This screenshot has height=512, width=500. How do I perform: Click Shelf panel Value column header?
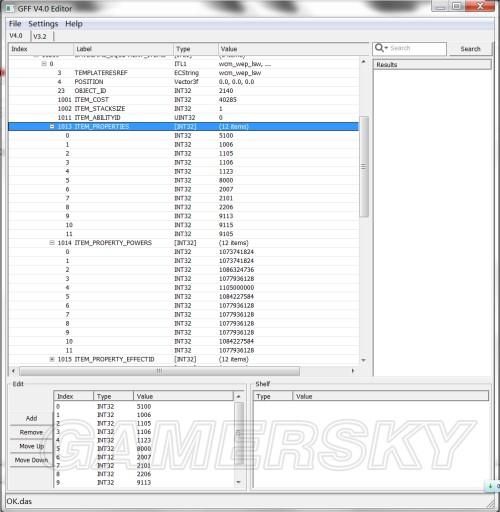pyautogui.click(x=391, y=396)
